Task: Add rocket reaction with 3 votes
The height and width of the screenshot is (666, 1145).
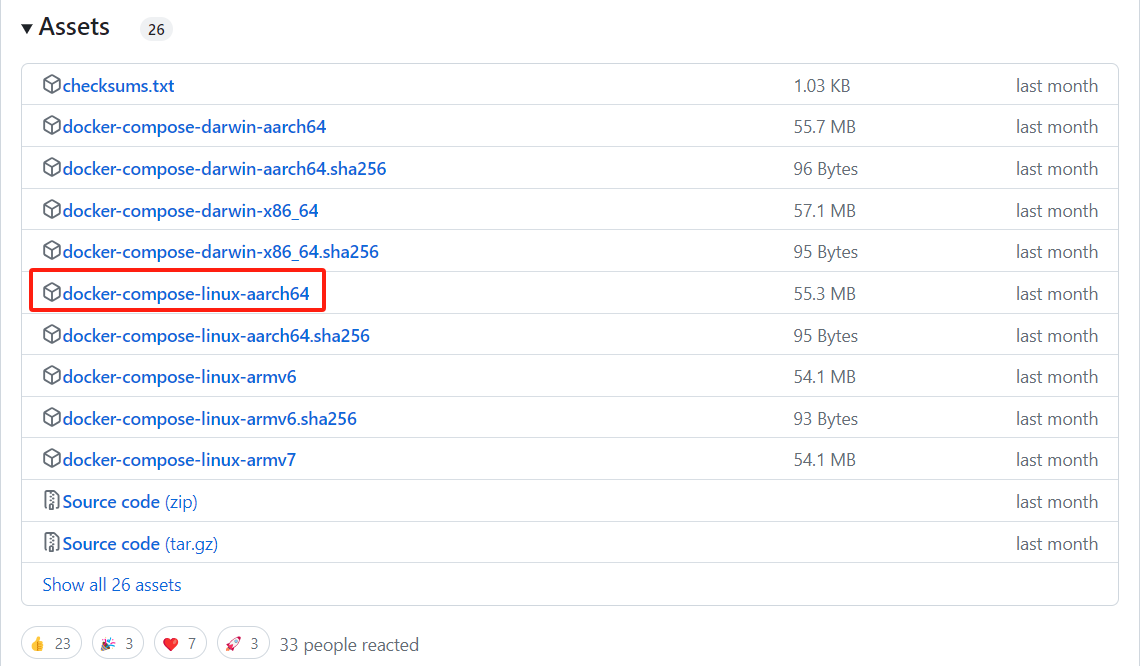Action: [x=243, y=643]
